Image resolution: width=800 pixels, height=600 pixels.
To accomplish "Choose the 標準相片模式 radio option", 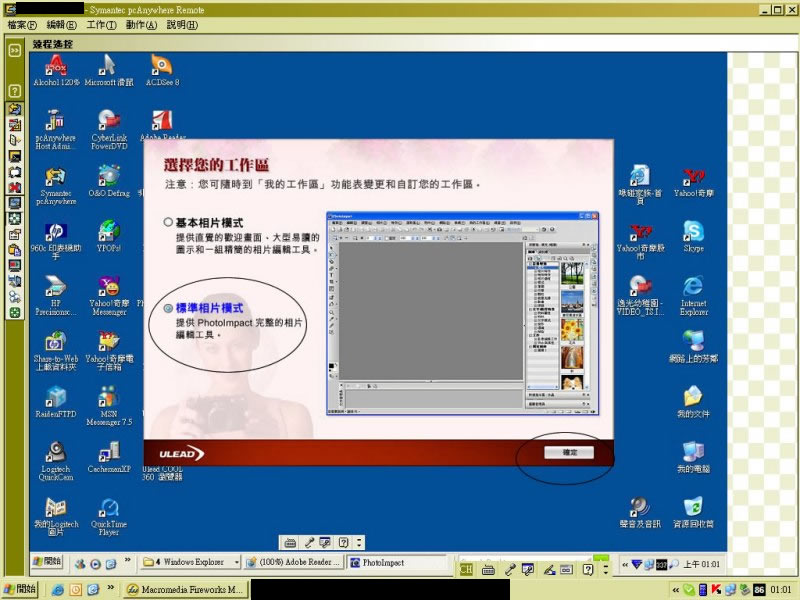I will tap(168, 308).
